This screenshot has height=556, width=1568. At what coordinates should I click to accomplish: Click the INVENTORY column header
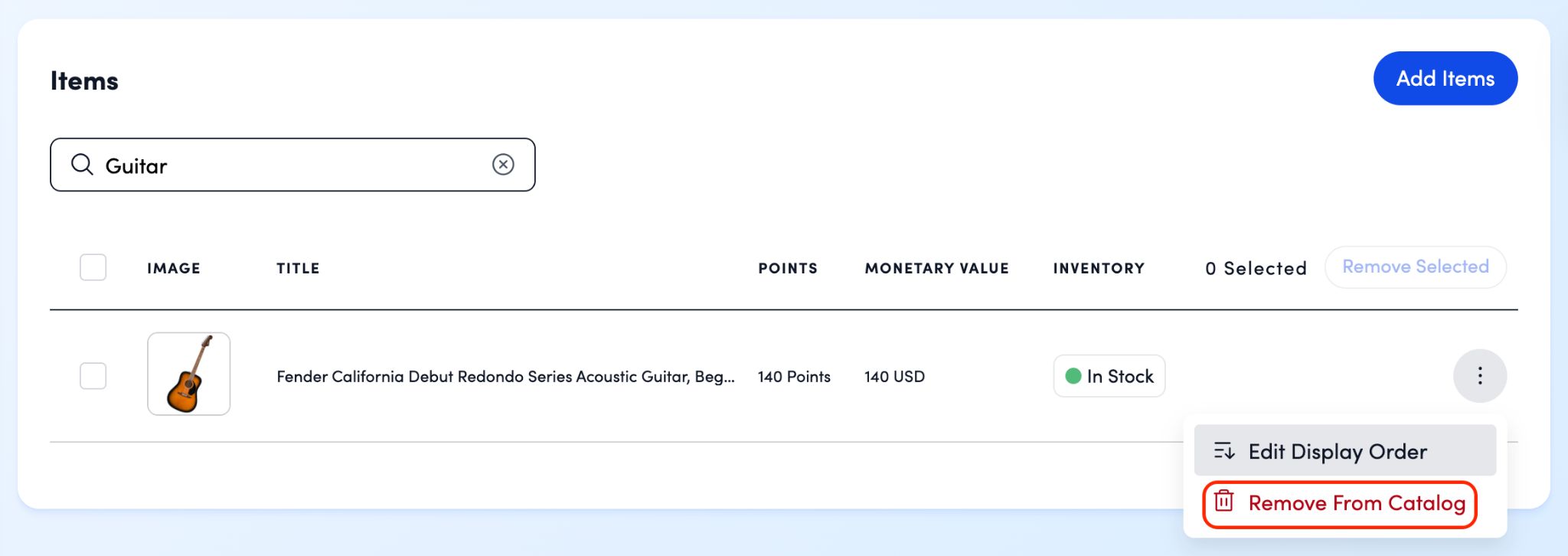tap(1099, 269)
